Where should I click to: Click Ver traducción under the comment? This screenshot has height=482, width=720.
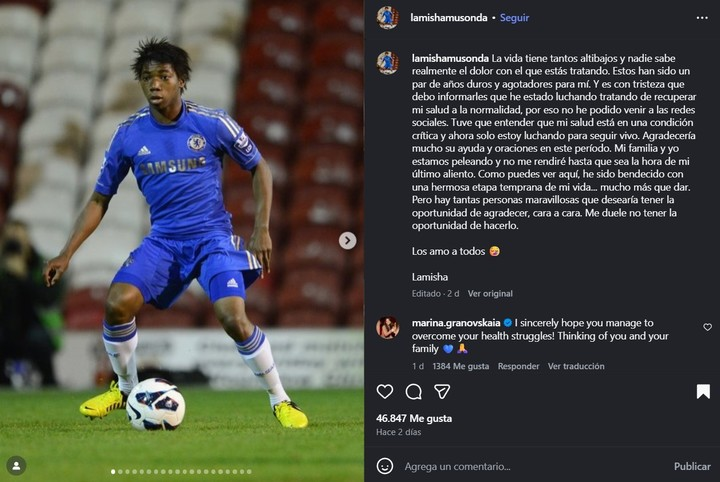[x=576, y=366]
